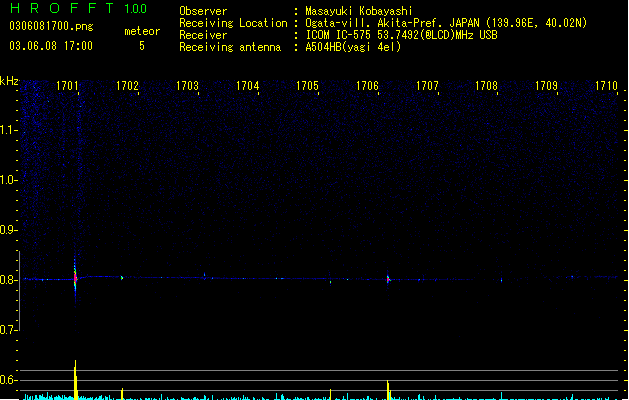Click the A504HB(yagi 4el) antenna text

(353, 47)
